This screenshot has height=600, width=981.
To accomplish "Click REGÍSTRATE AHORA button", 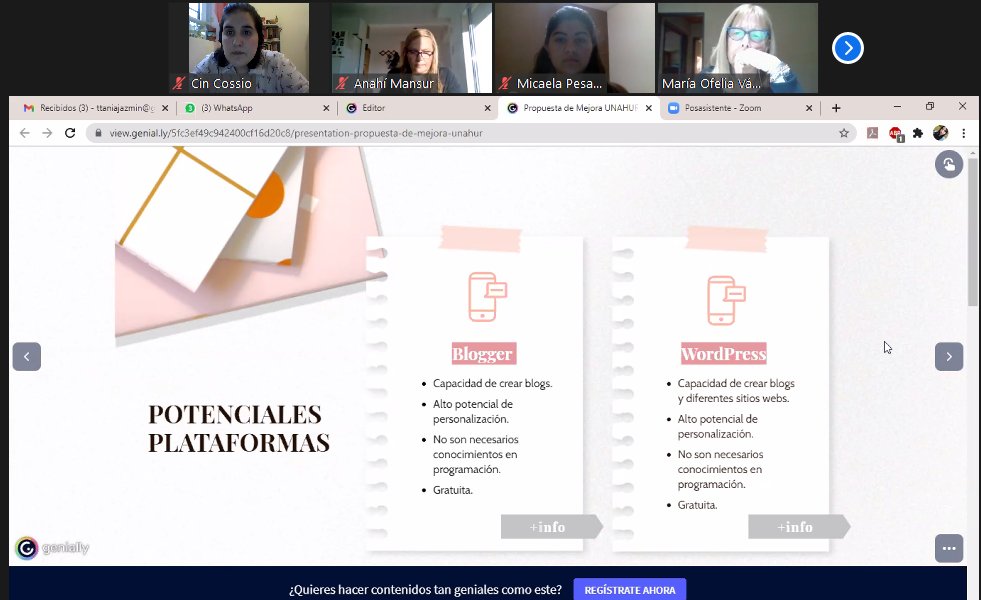I will pyautogui.click(x=629, y=589).
